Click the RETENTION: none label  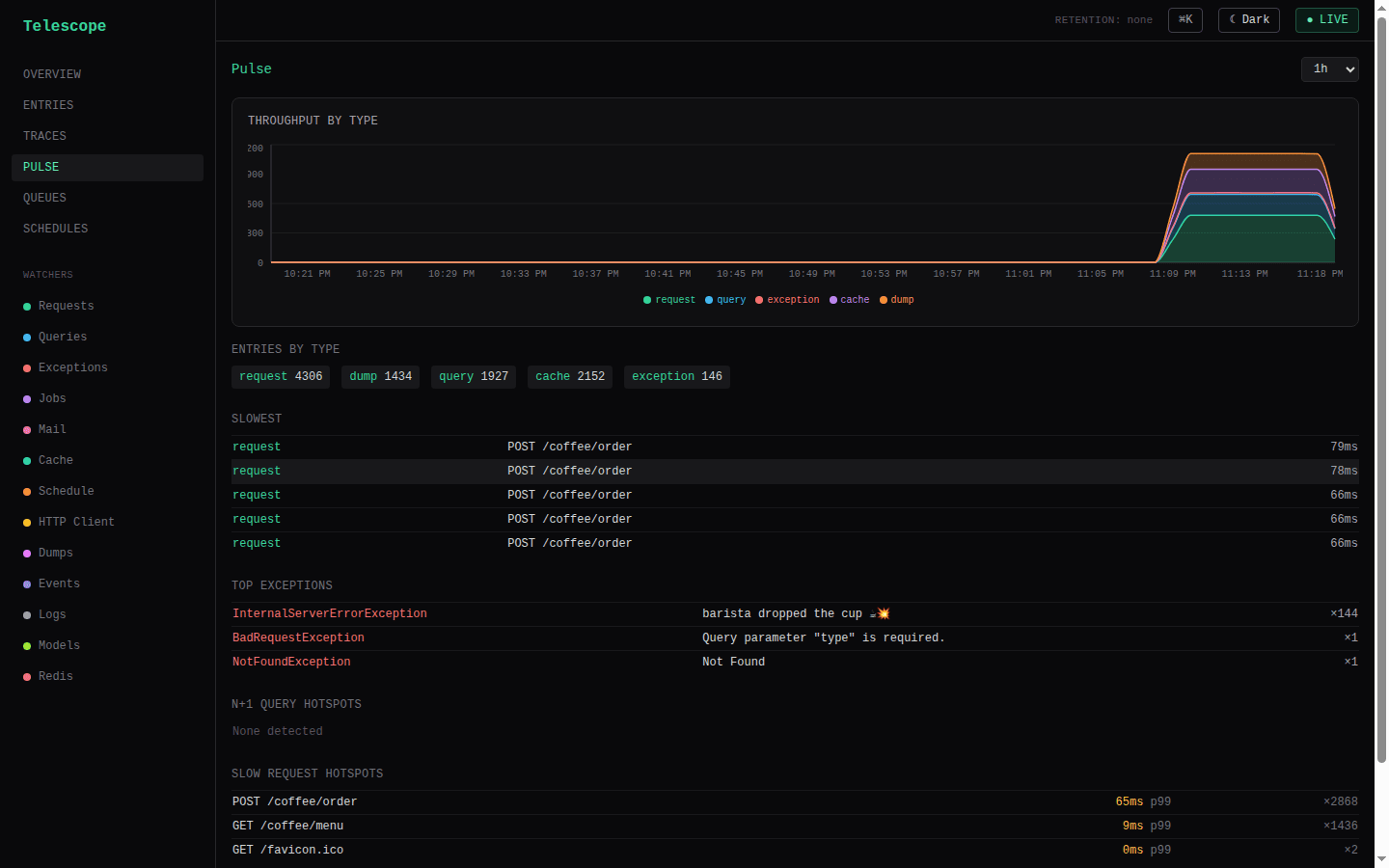point(1103,20)
